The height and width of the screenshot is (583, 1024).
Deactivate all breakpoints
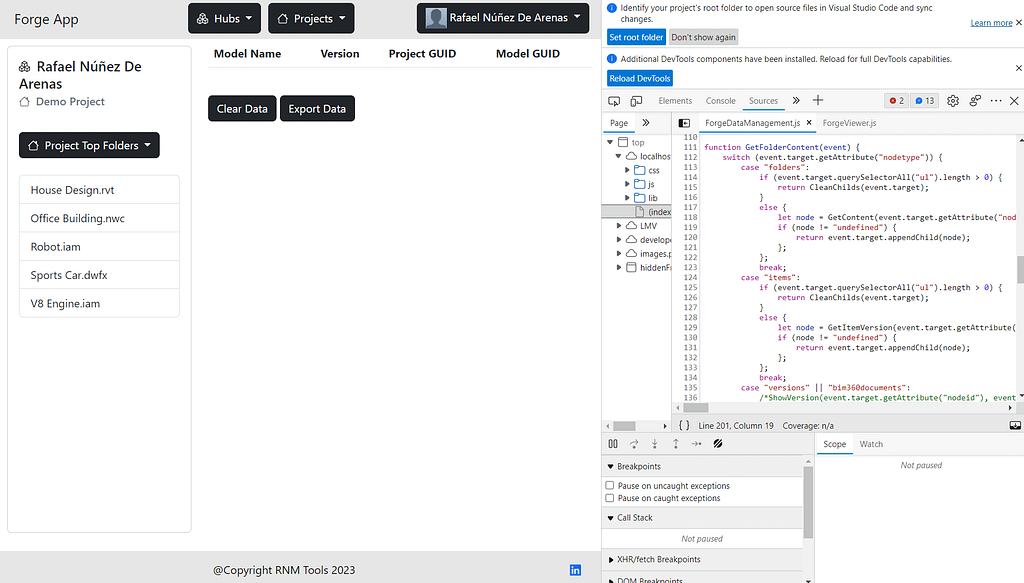(x=718, y=444)
